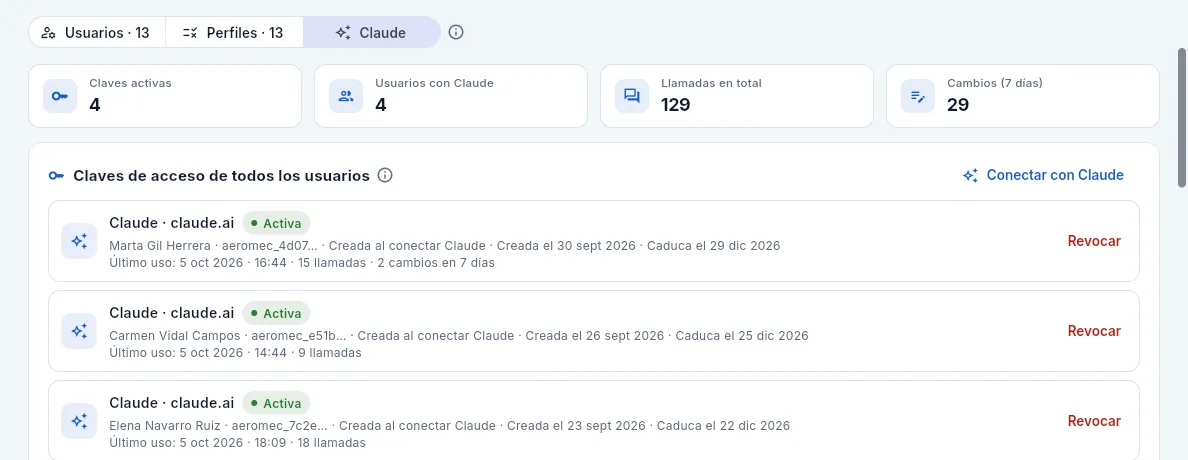This screenshot has height=460, width=1188.
Task: Revoke Carmen Vidal Campos's access key
Action: point(1094,331)
